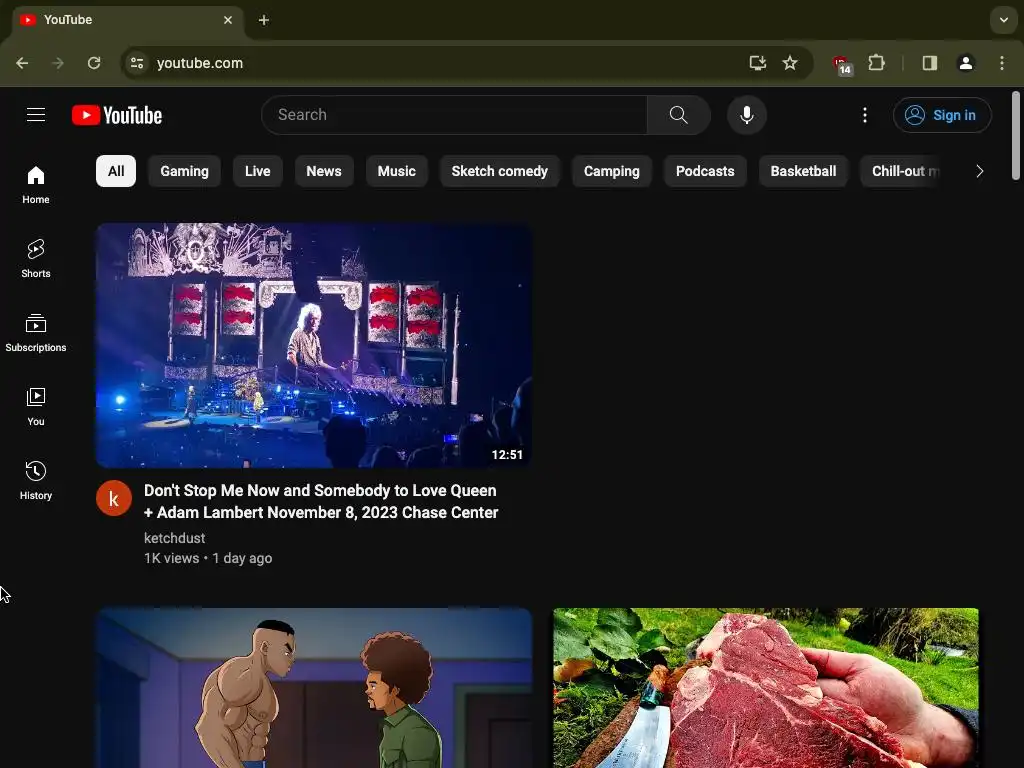
Task: Go to Home in the sidebar
Action: coord(36,185)
